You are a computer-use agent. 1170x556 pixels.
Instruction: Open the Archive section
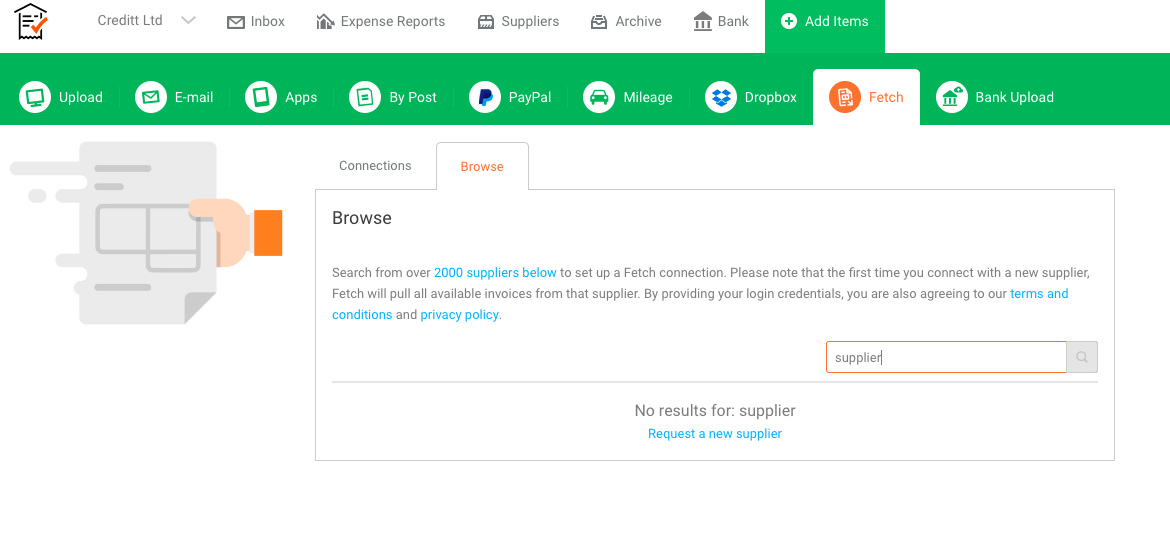pyautogui.click(x=626, y=22)
